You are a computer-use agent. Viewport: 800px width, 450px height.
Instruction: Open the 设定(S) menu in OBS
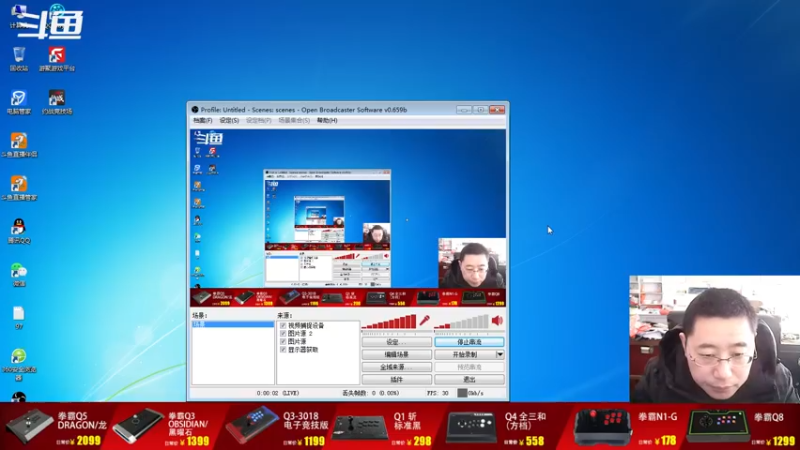point(229,120)
